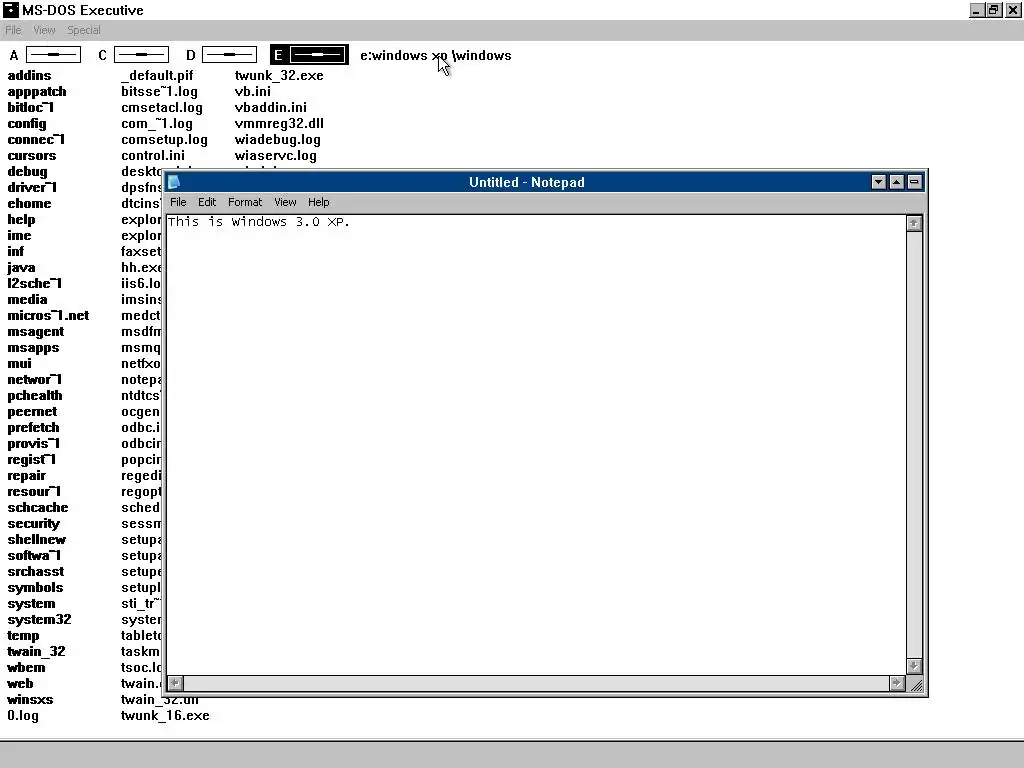The image size is (1024, 768).
Task: Restore the MS-DOS Executive window
Action: click(994, 10)
